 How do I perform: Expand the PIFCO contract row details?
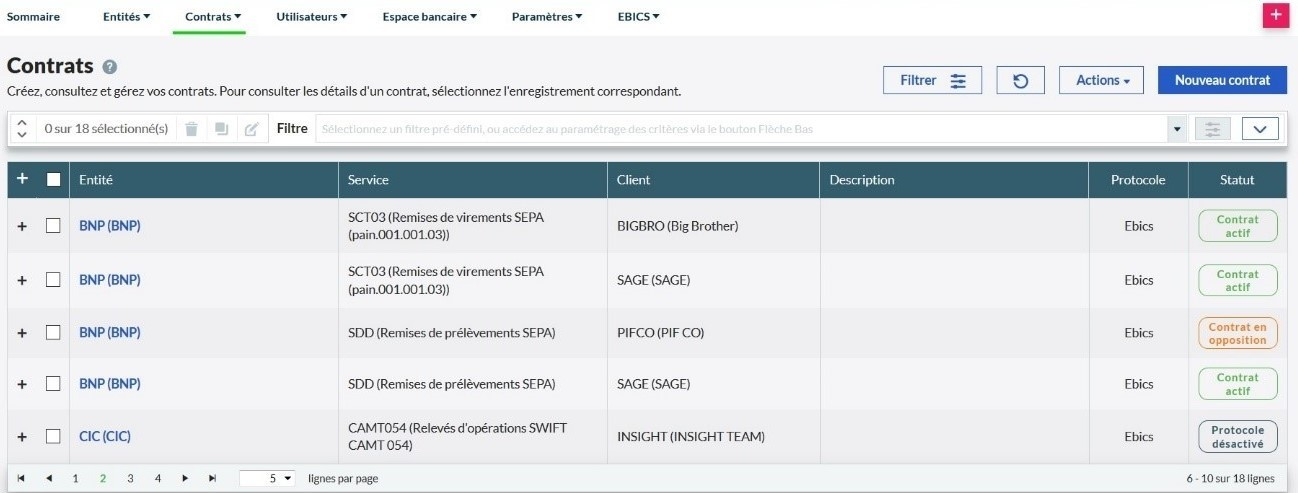click(22, 332)
